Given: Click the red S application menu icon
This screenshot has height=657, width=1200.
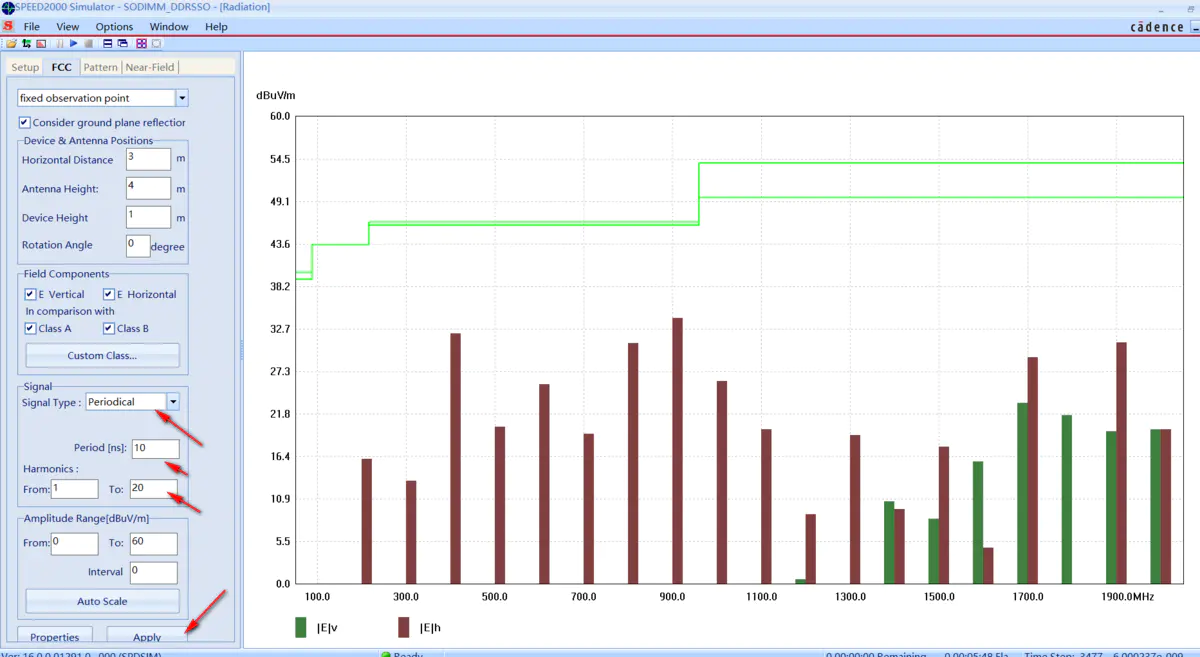Looking at the screenshot, I should (x=8, y=27).
